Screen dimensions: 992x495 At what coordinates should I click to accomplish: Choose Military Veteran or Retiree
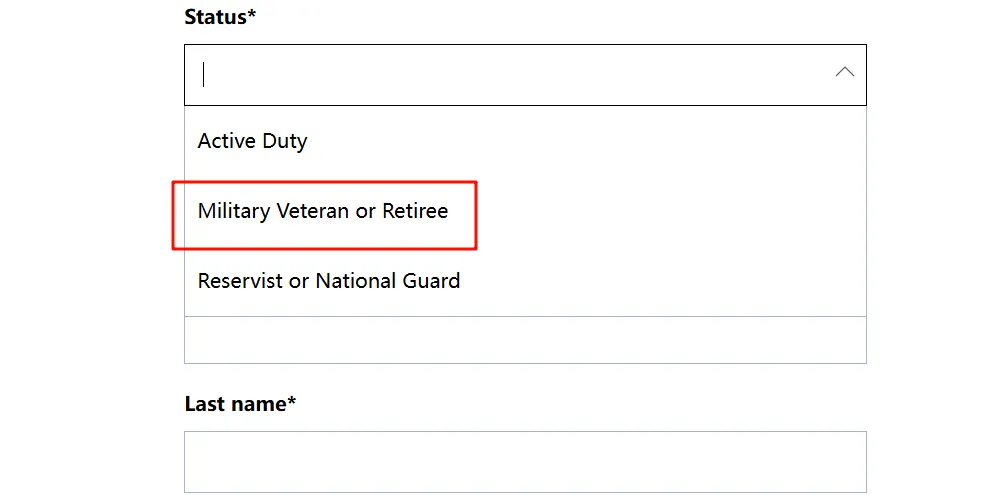coord(323,211)
